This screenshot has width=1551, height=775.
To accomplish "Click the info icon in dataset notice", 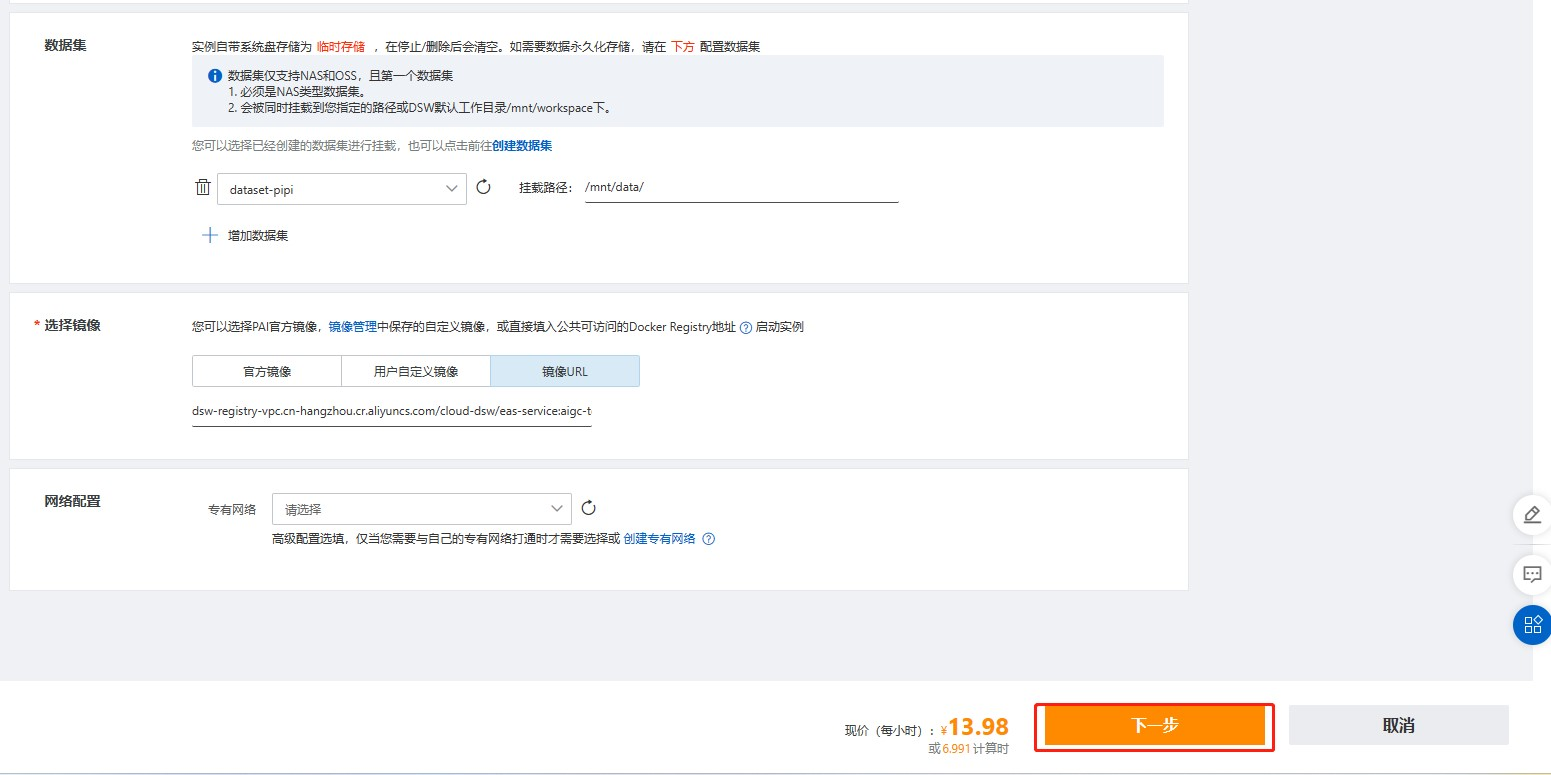I will click(214, 76).
